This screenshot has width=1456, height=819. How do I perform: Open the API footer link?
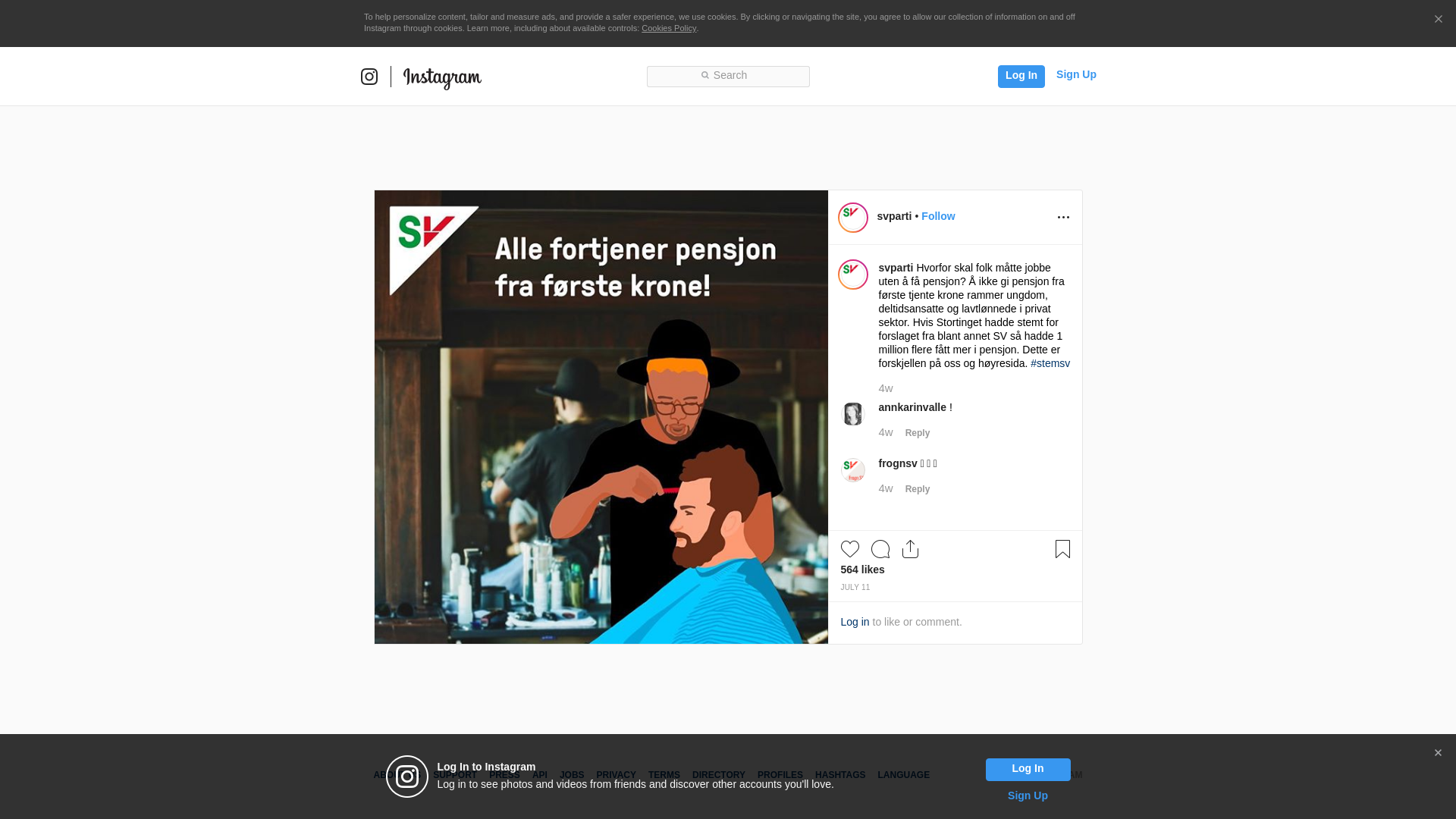540,775
